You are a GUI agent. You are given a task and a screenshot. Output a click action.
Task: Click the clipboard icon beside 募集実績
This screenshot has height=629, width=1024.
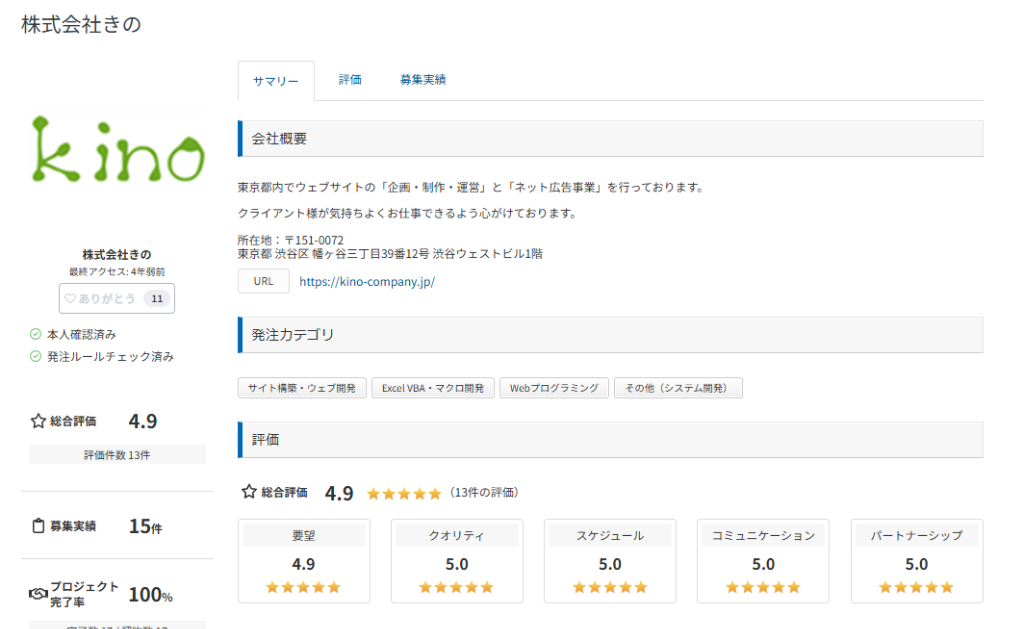[38, 526]
